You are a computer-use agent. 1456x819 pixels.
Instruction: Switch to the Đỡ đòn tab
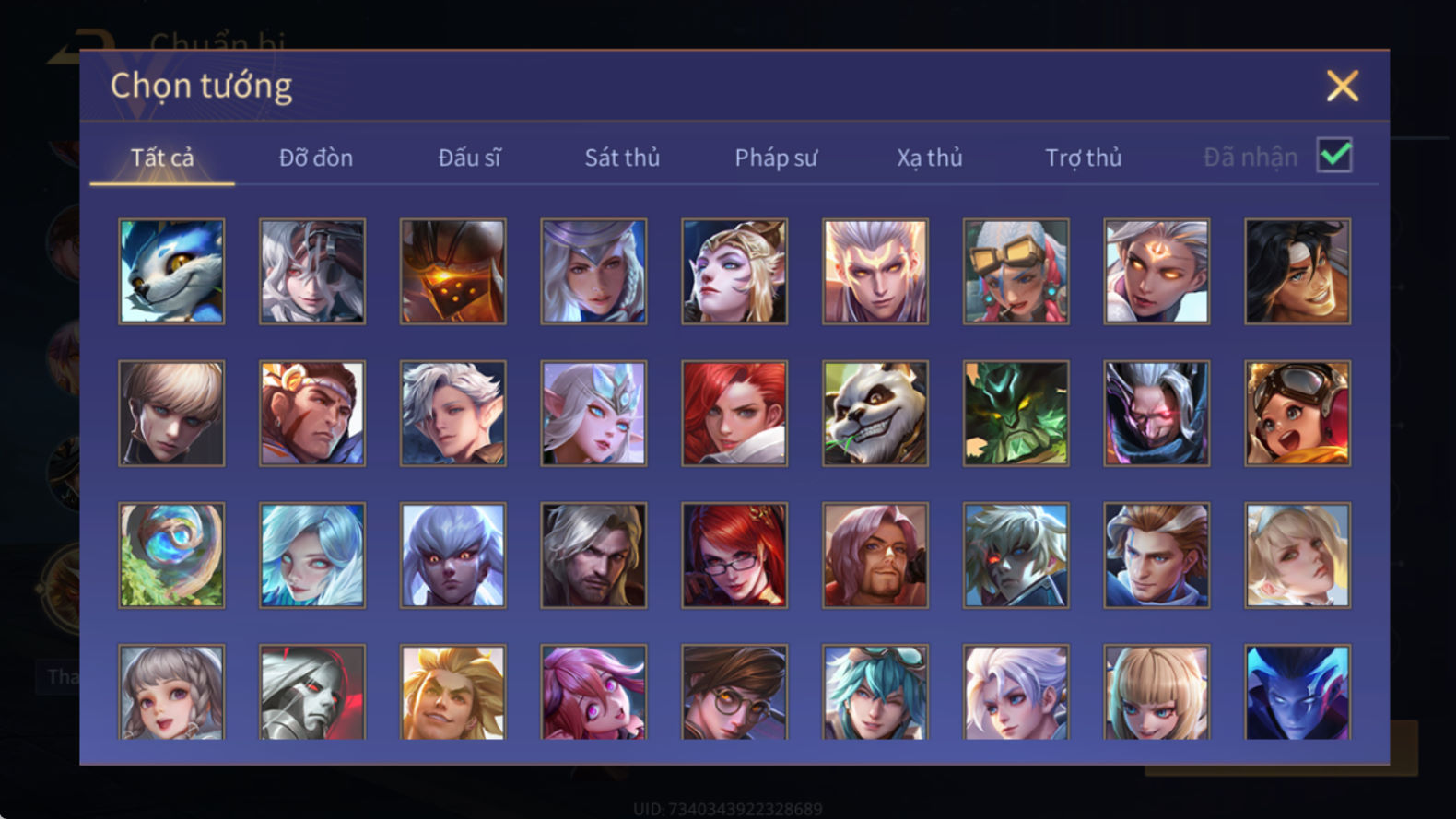coord(316,158)
